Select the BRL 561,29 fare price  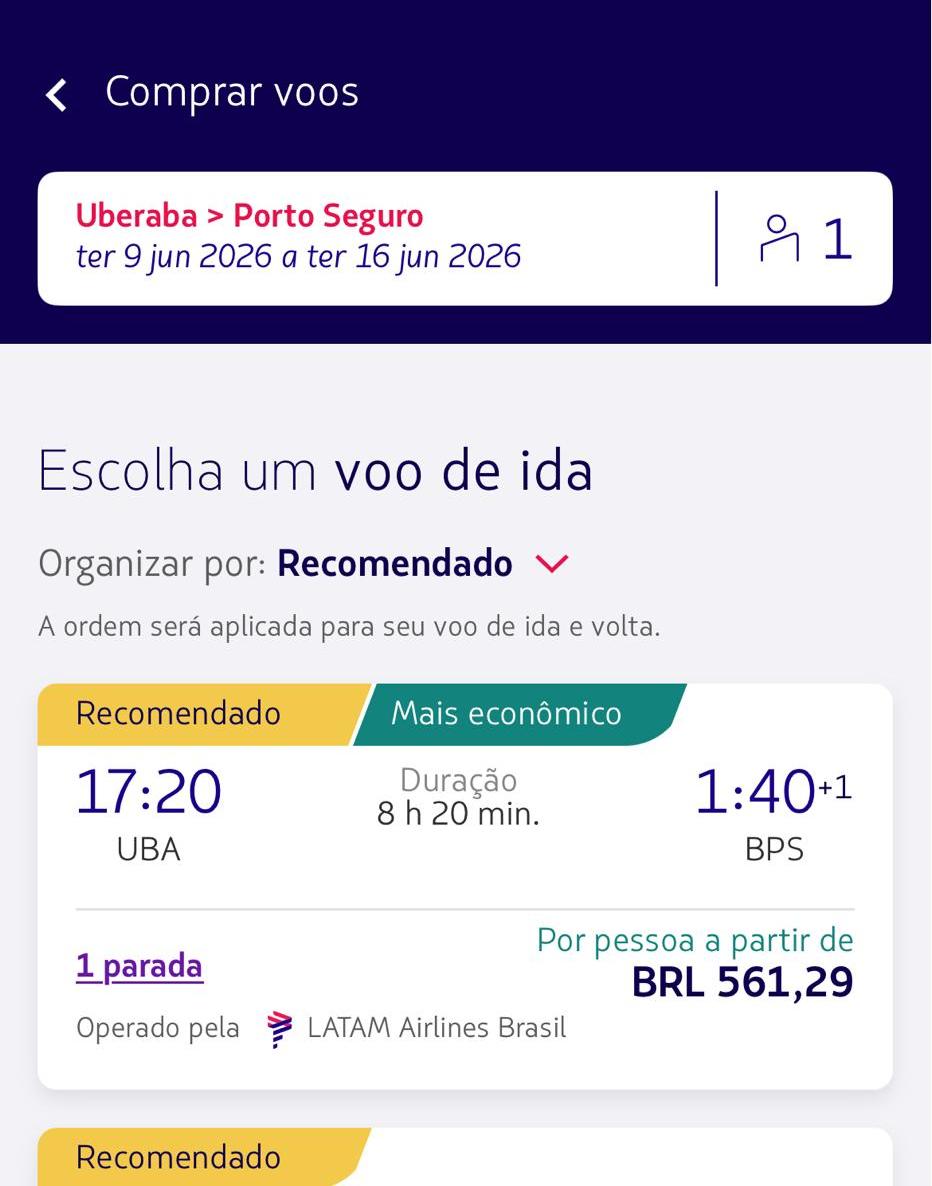[742, 982]
